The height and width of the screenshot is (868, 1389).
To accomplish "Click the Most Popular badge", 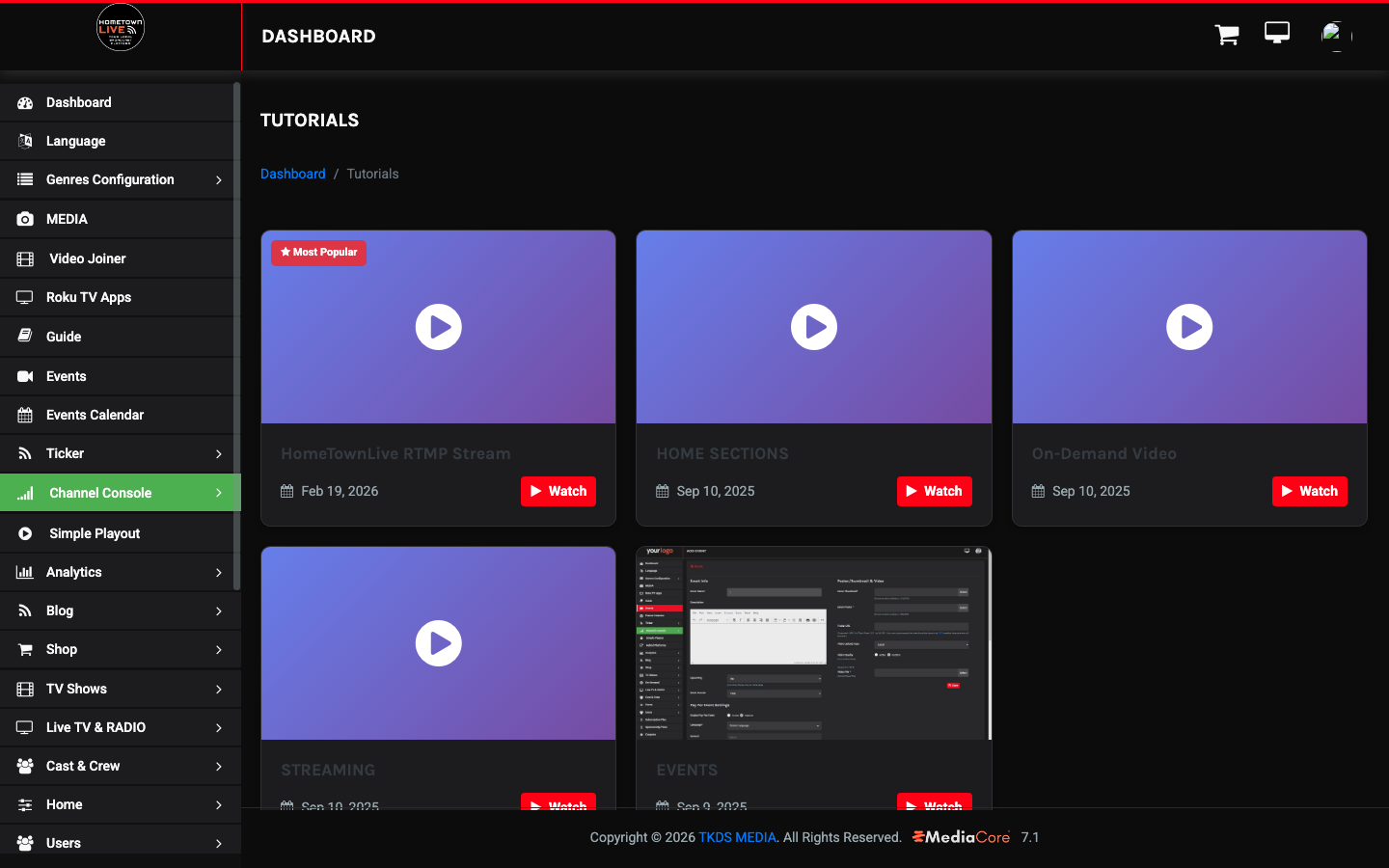I will click(x=318, y=253).
